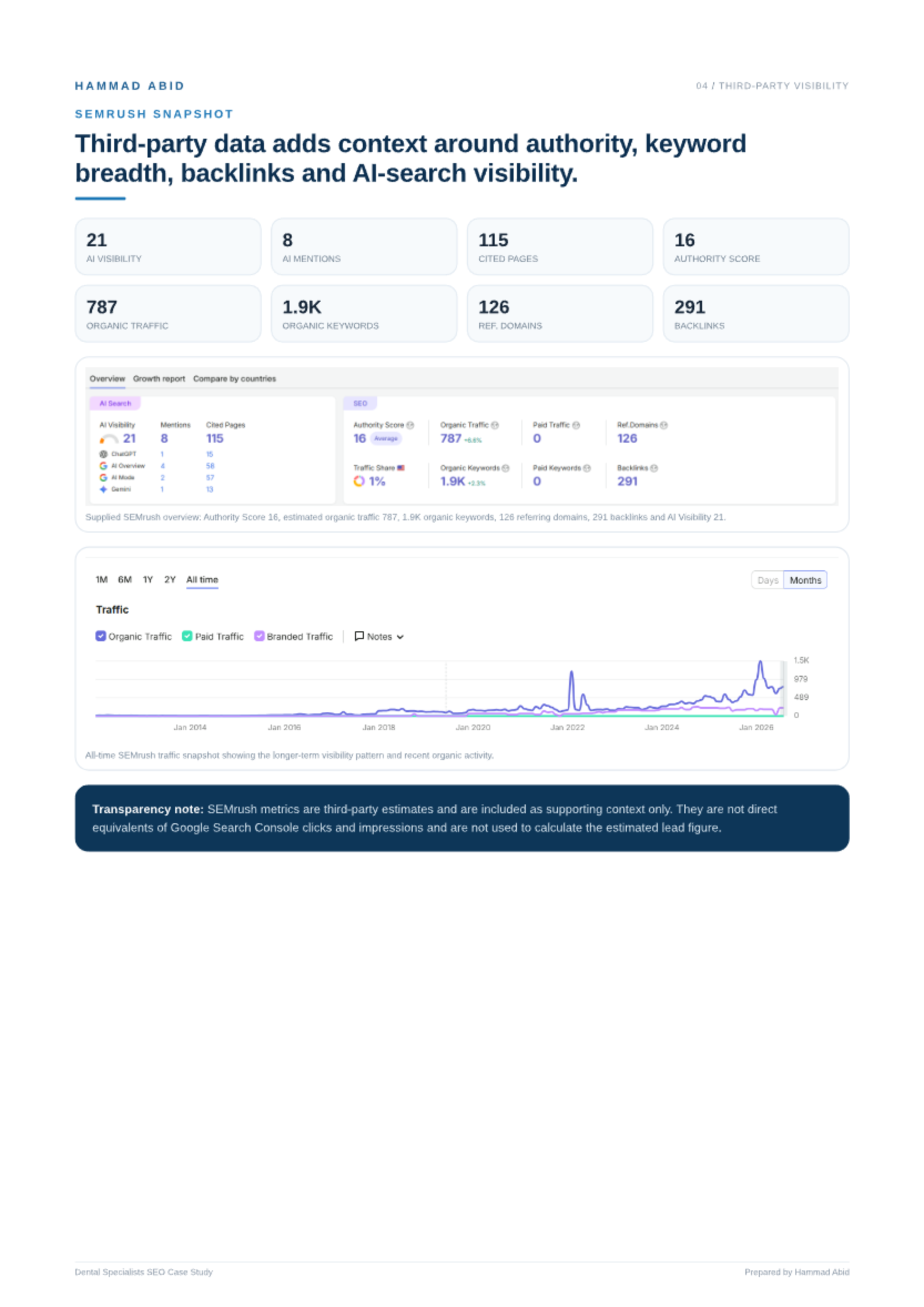The width and height of the screenshot is (924, 1307).
Task: Click the US flag icon by Traffic Share
Action: (401, 468)
